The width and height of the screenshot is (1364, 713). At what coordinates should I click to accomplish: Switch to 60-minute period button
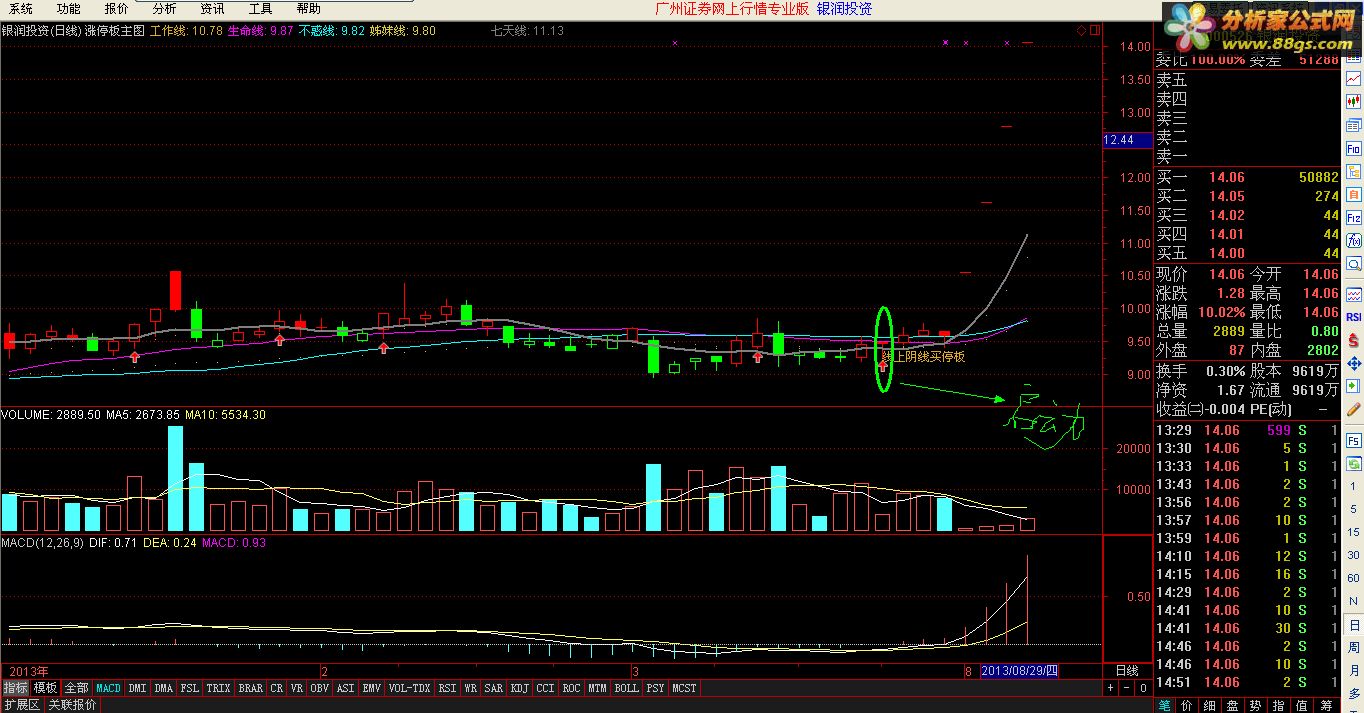[1354, 576]
